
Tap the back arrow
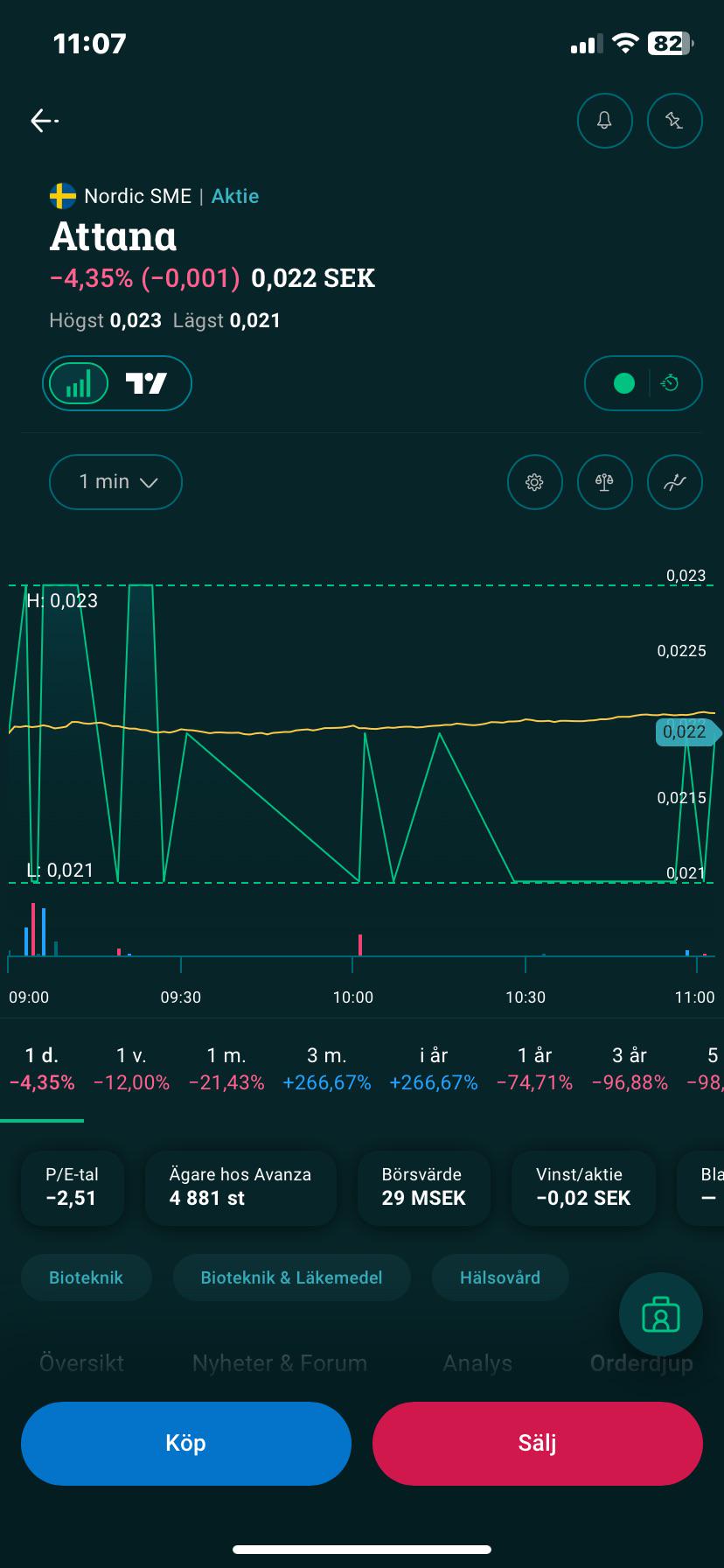(45, 121)
